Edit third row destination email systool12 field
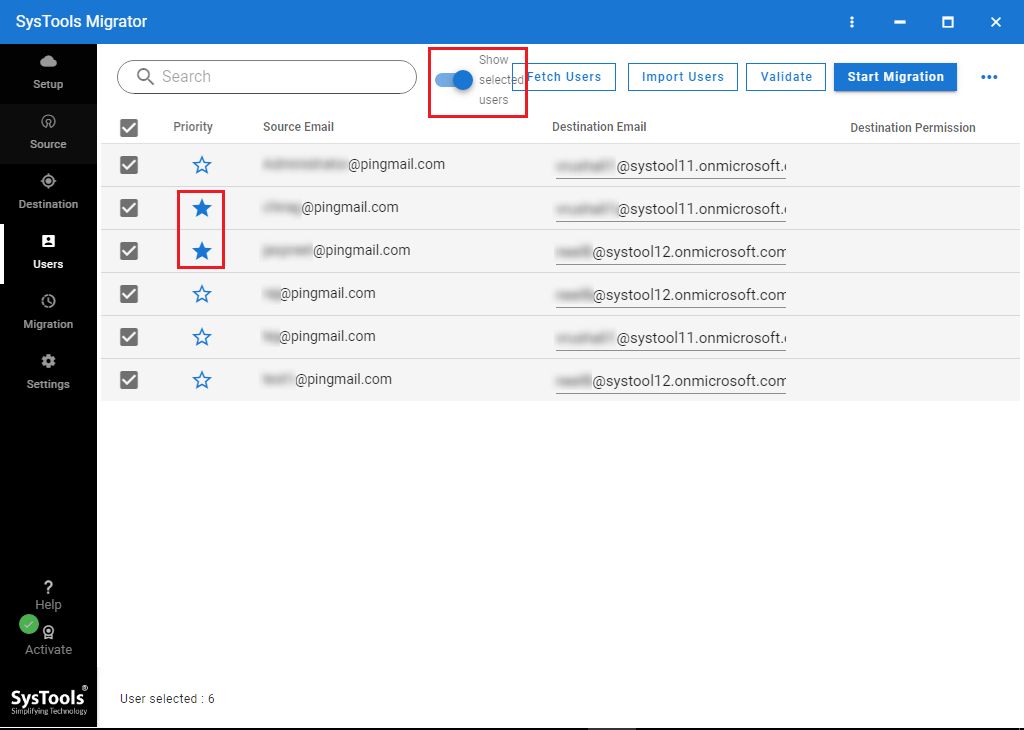The width and height of the screenshot is (1024, 730). [x=671, y=253]
